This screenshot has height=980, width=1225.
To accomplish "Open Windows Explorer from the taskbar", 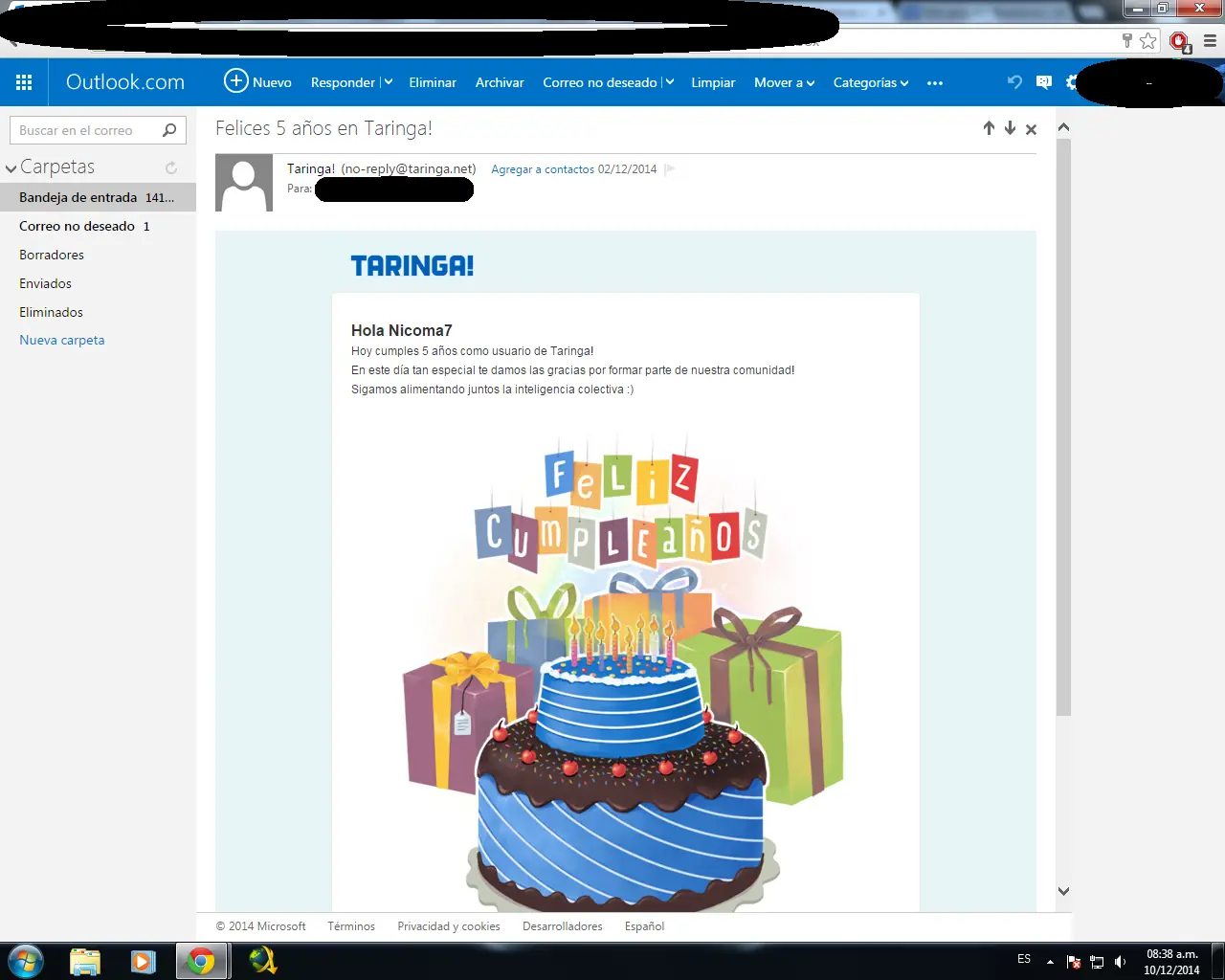I will point(85,961).
